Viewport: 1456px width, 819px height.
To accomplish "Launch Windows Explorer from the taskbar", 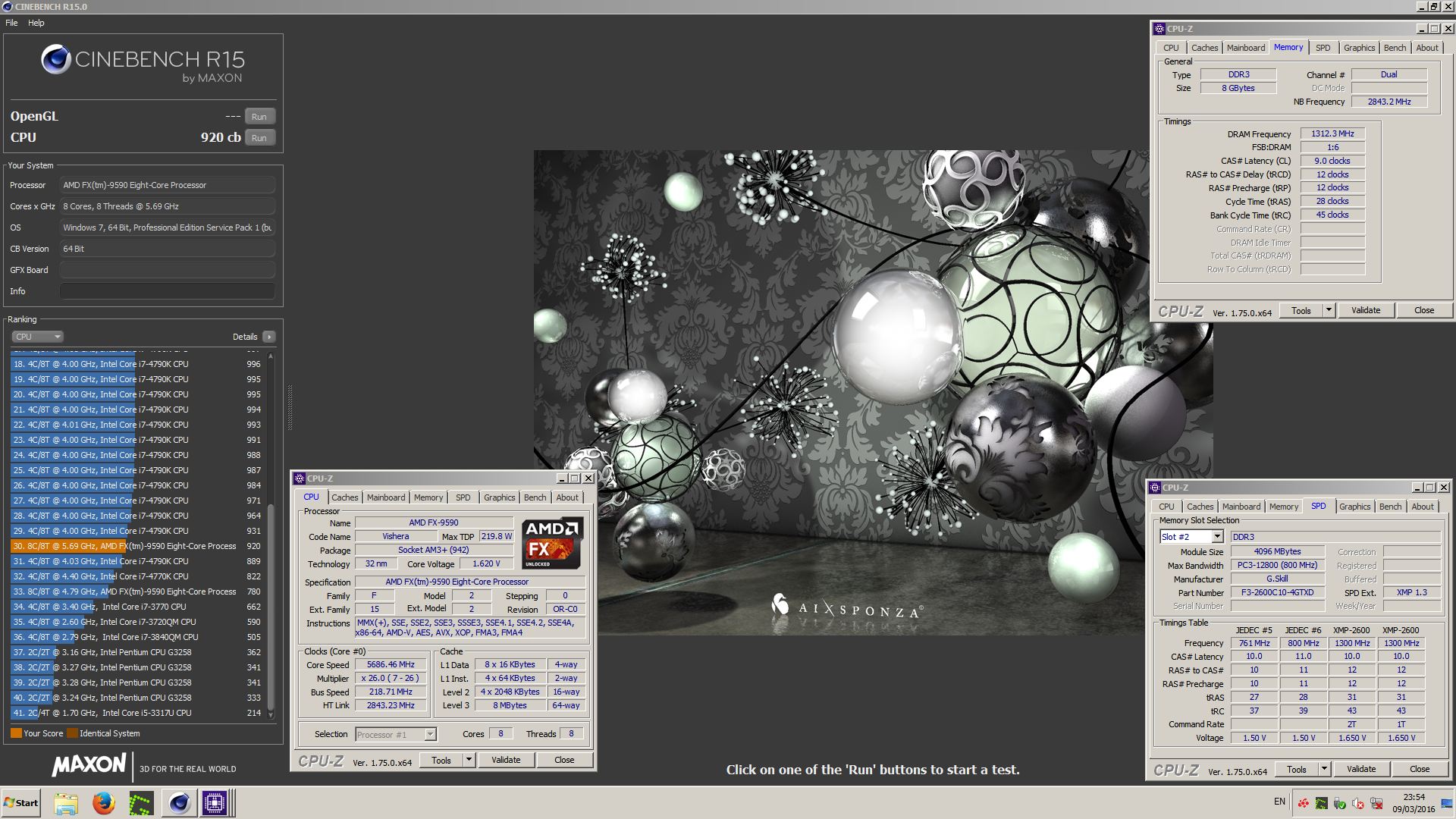I will click(x=66, y=803).
